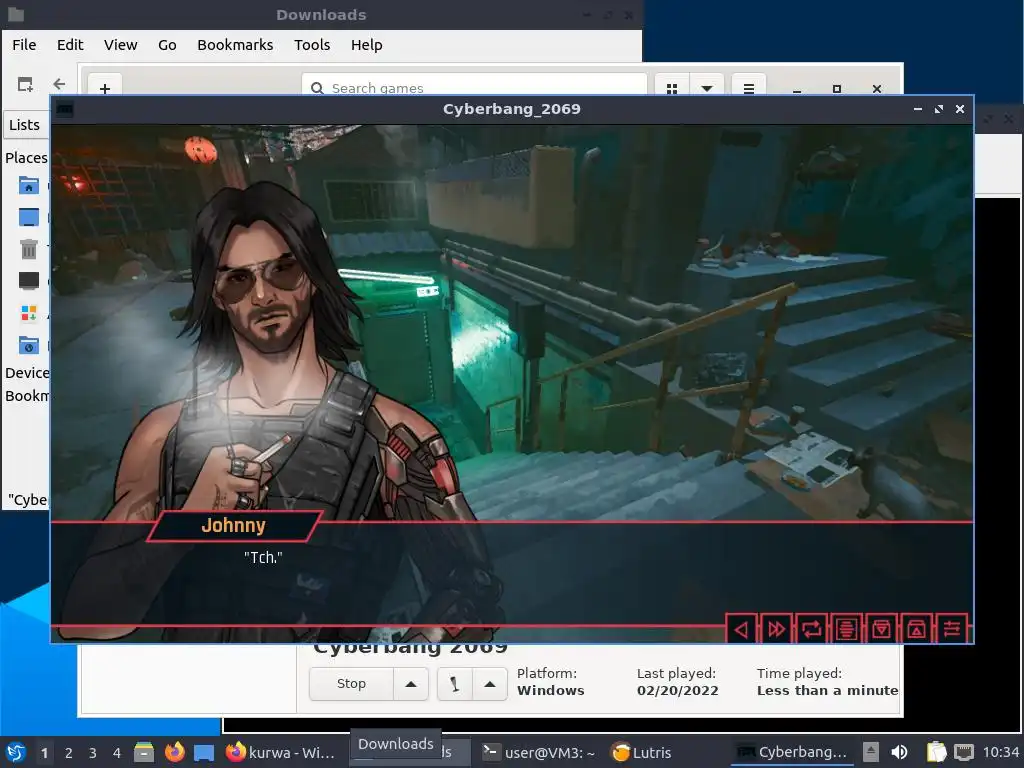Screen dimensions: 1024x768
Task: Open the Edit menu in Downloads window
Action: pyautogui.click(x=70, y=45)
